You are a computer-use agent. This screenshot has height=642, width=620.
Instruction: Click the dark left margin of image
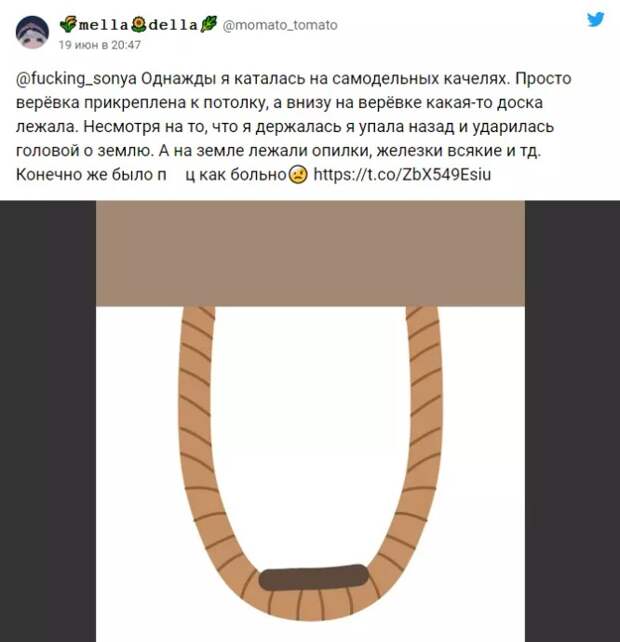(x=48, y=421)
